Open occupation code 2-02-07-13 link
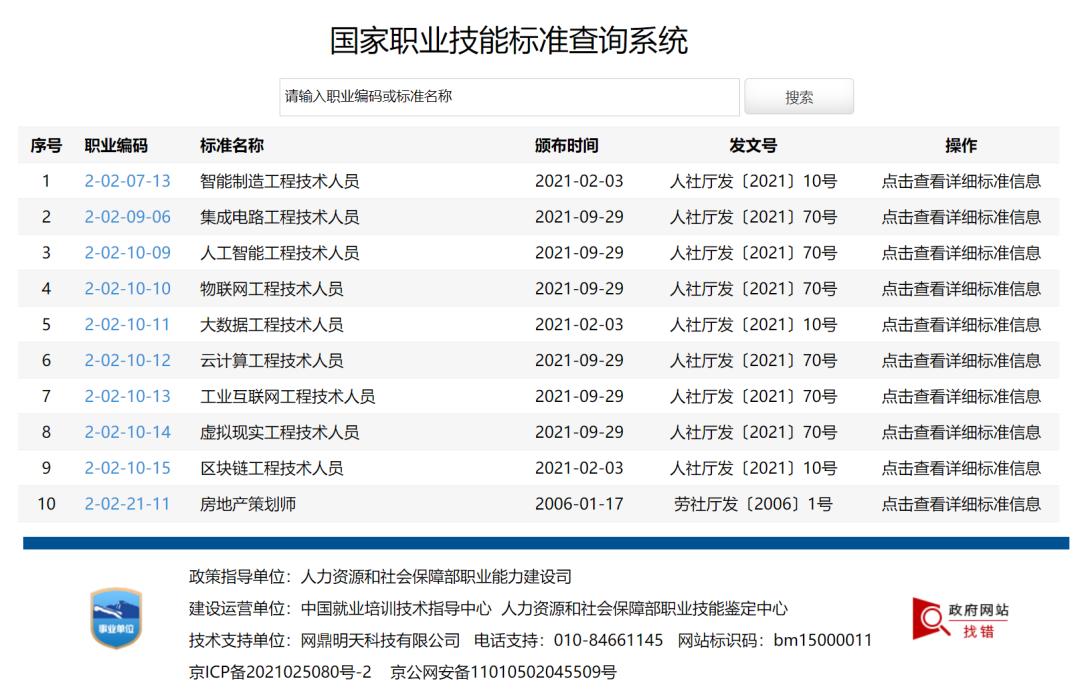1080x683 pixels. pos(127,181)
